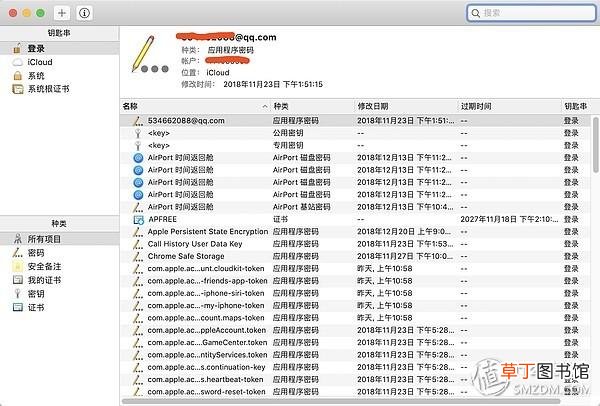Click the 位置 iCloud value in details
The width and height of the screenshot is (600, 406).
[218, 73]
